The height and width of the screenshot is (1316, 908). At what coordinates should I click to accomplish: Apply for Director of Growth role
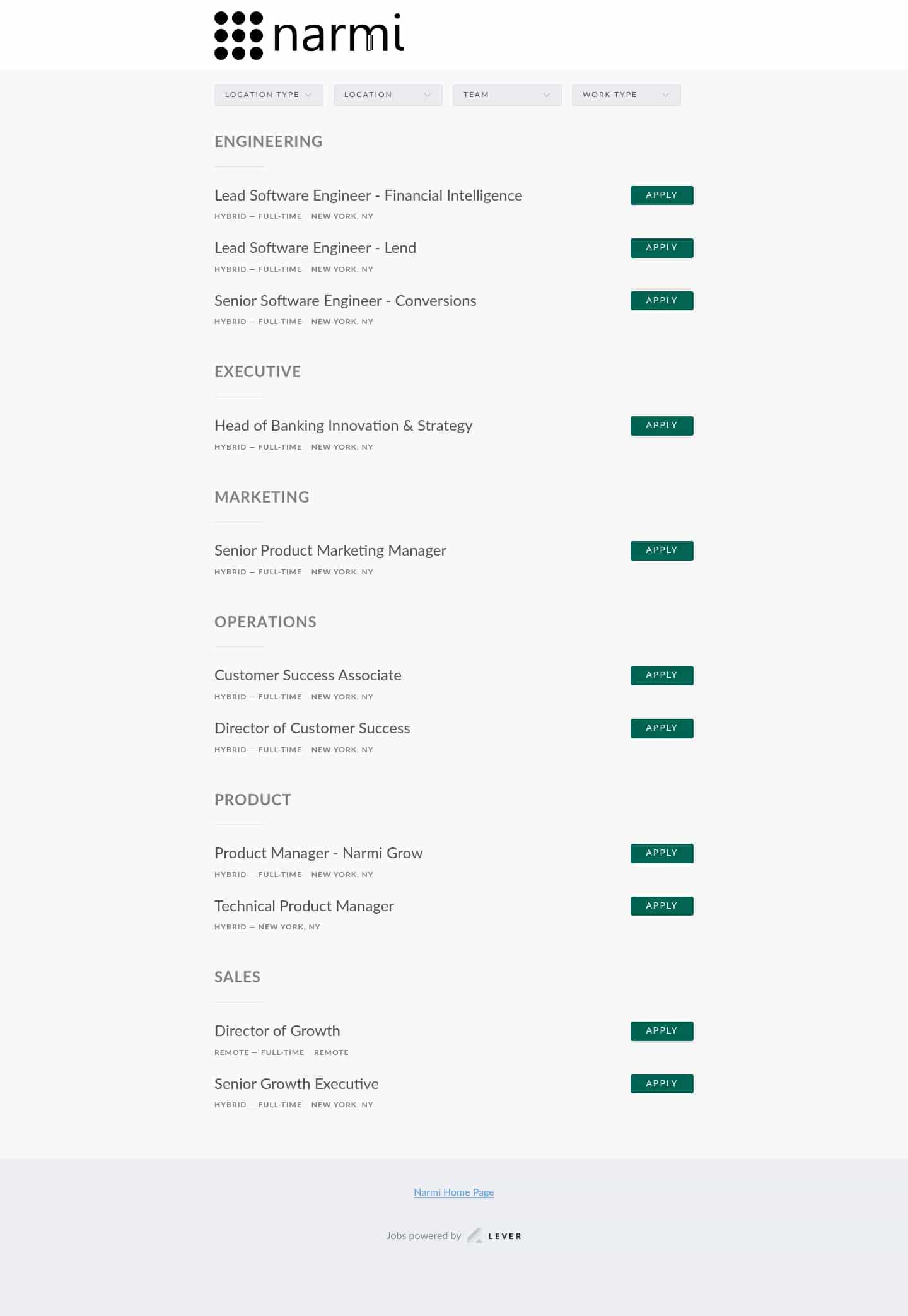click(661, 1031)
